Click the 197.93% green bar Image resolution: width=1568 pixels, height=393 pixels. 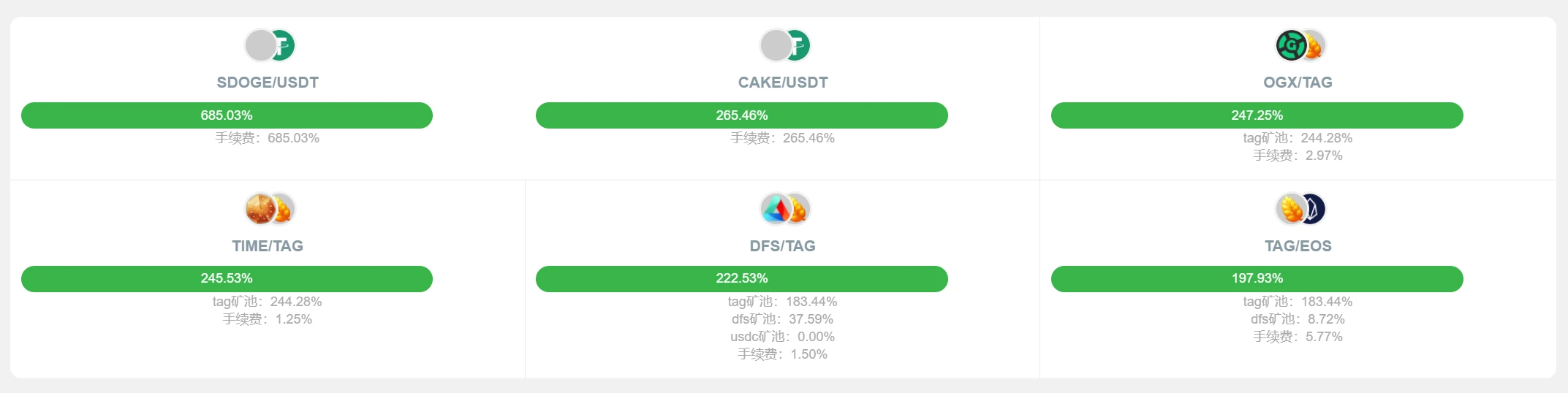(x=1257, y=279)
